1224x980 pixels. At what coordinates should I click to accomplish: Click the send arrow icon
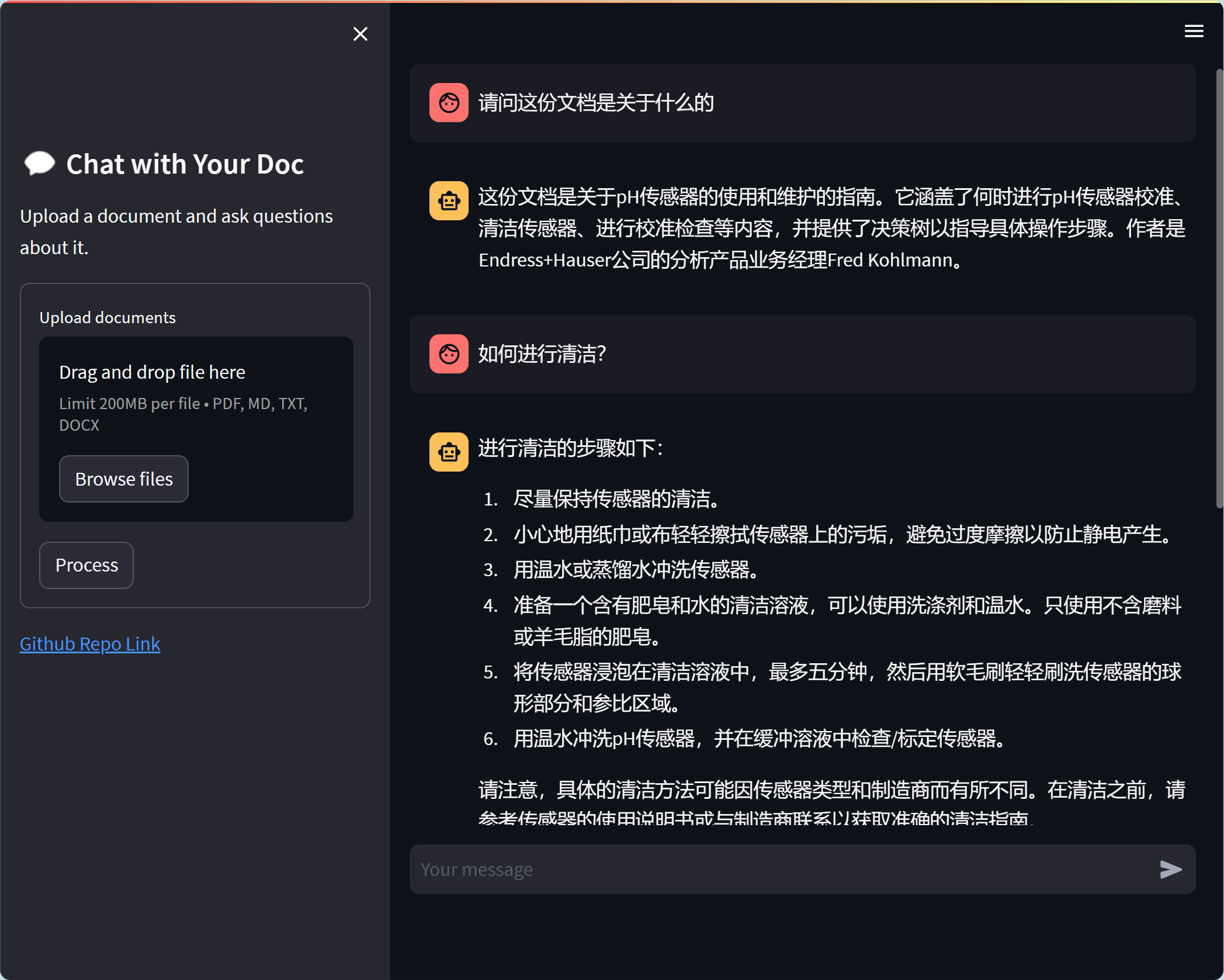click(x=1170, y=870)
